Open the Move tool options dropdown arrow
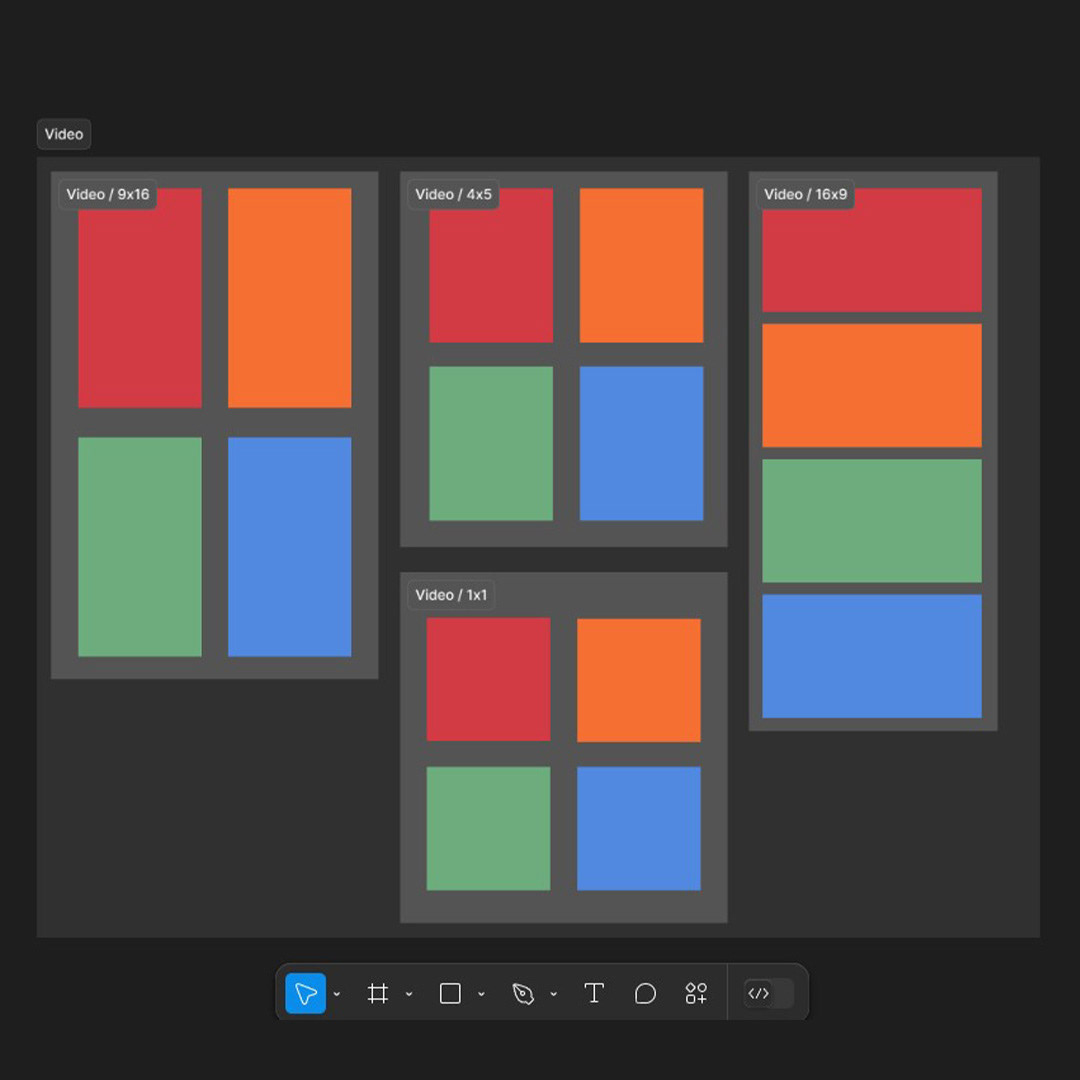Image resolution: width=1080 pixels, height=1080 pixels. (x=337, y=994)
